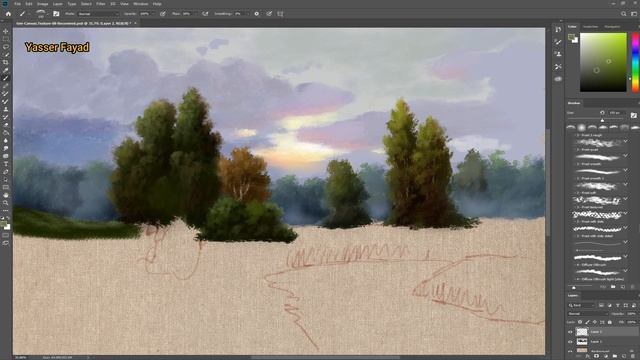Delete layer trash icon in Layers panel

(x=633, y=356)
